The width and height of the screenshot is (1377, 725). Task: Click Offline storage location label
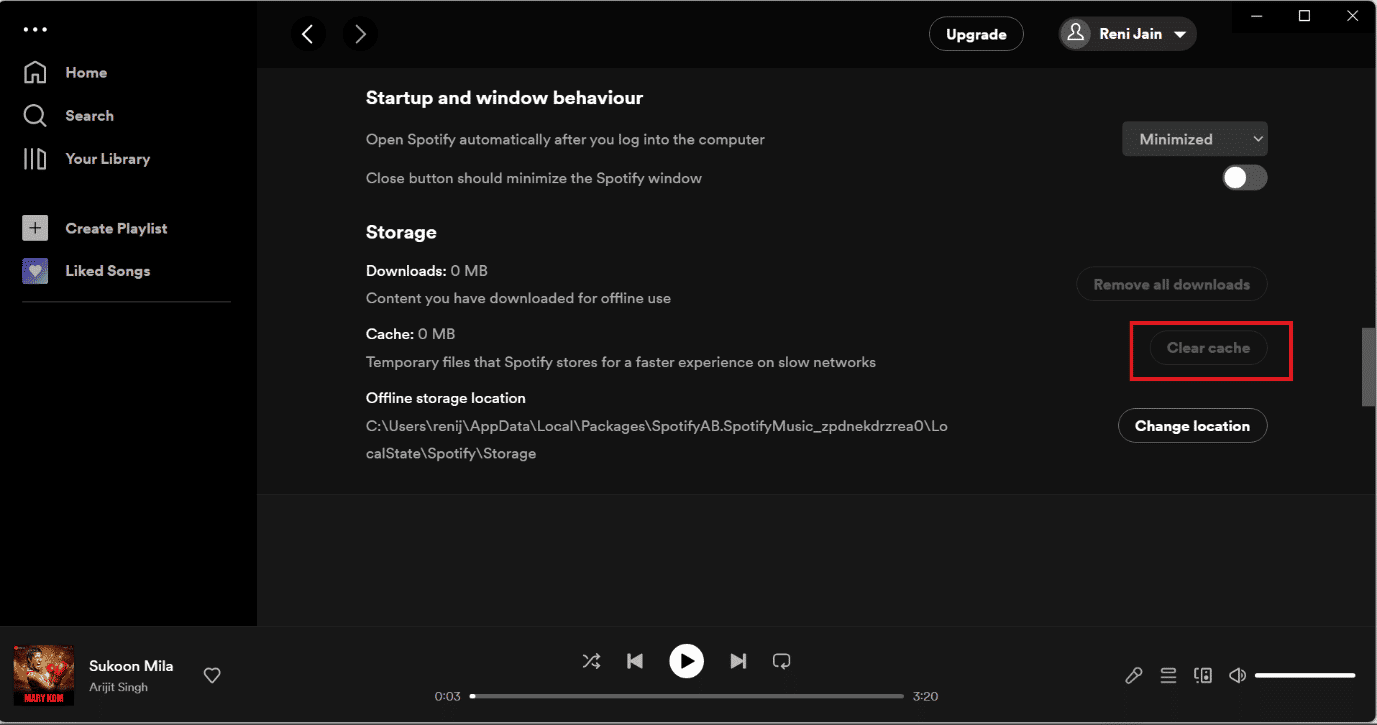coord(445,398)
